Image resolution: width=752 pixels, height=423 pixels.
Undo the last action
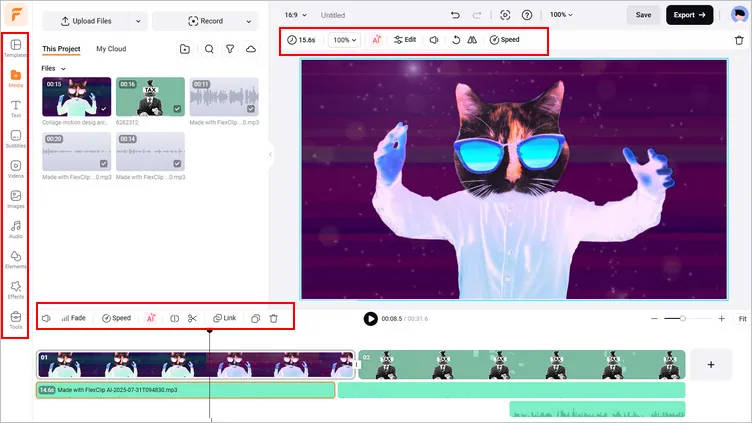tap(455, 15)
